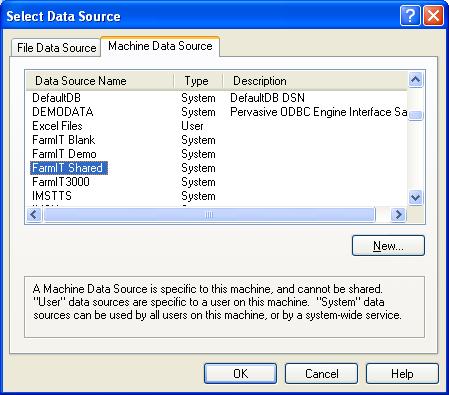Screen dimensions: 449x395
Task: Click the vertical scrollbar up arrow
Action: (x=415, y=80)
